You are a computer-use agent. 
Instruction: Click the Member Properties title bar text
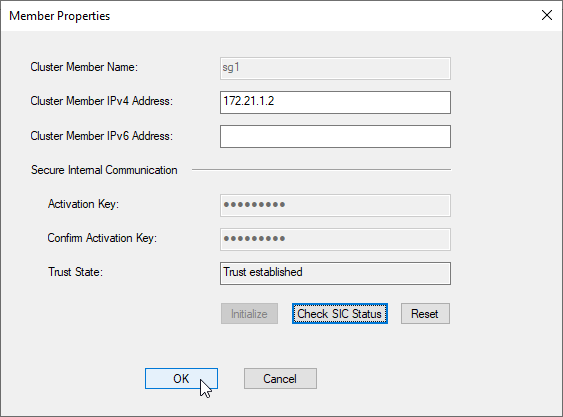click(60, 16)
